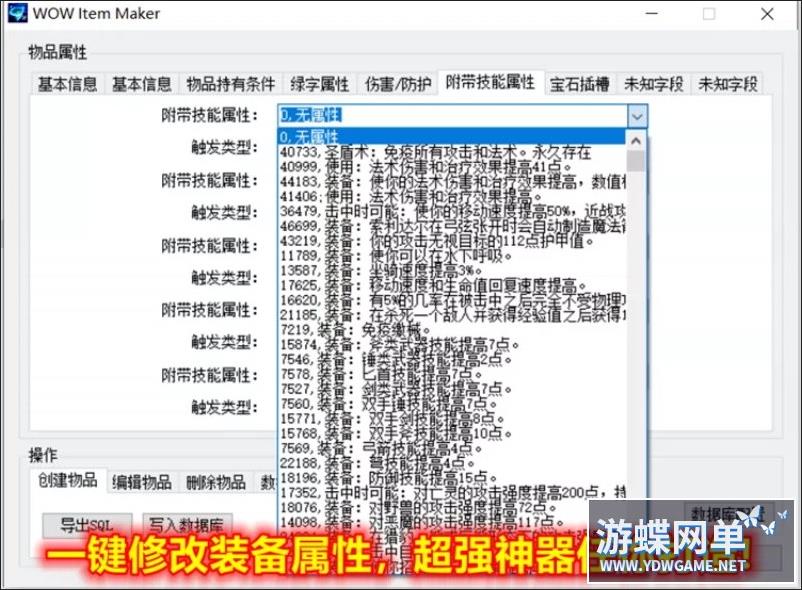Open the 绿字属性 tab
Screen dimensions: 802x590
pos(319,84)
